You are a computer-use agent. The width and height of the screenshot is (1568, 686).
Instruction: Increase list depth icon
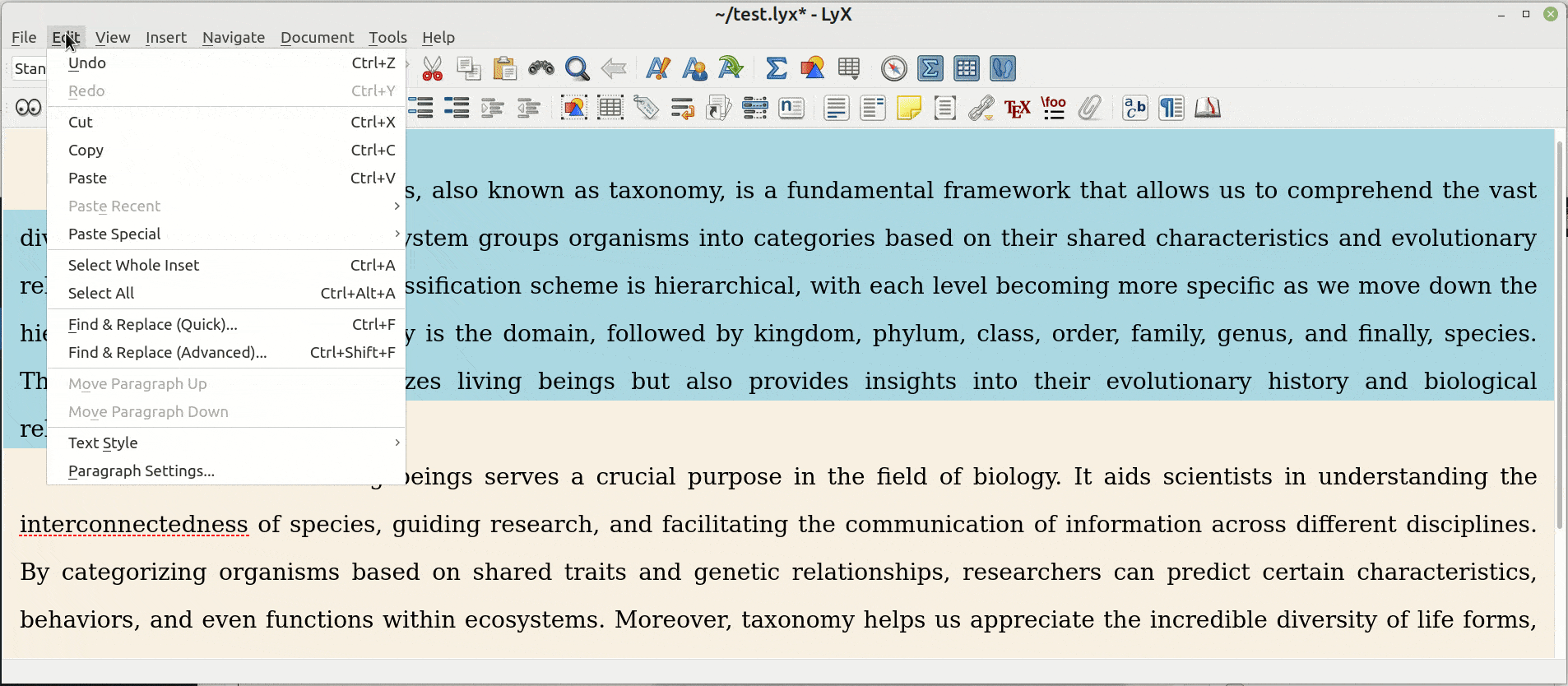point(493,108)
